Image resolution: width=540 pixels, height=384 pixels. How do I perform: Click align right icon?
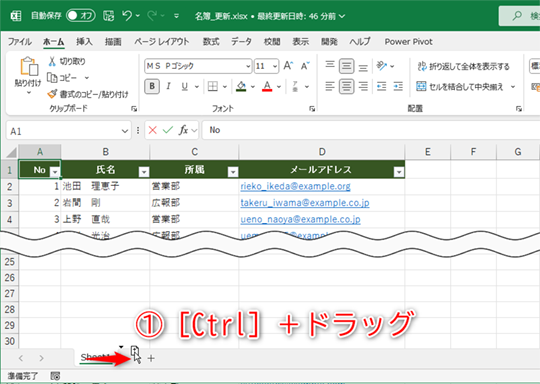[363, 86]
